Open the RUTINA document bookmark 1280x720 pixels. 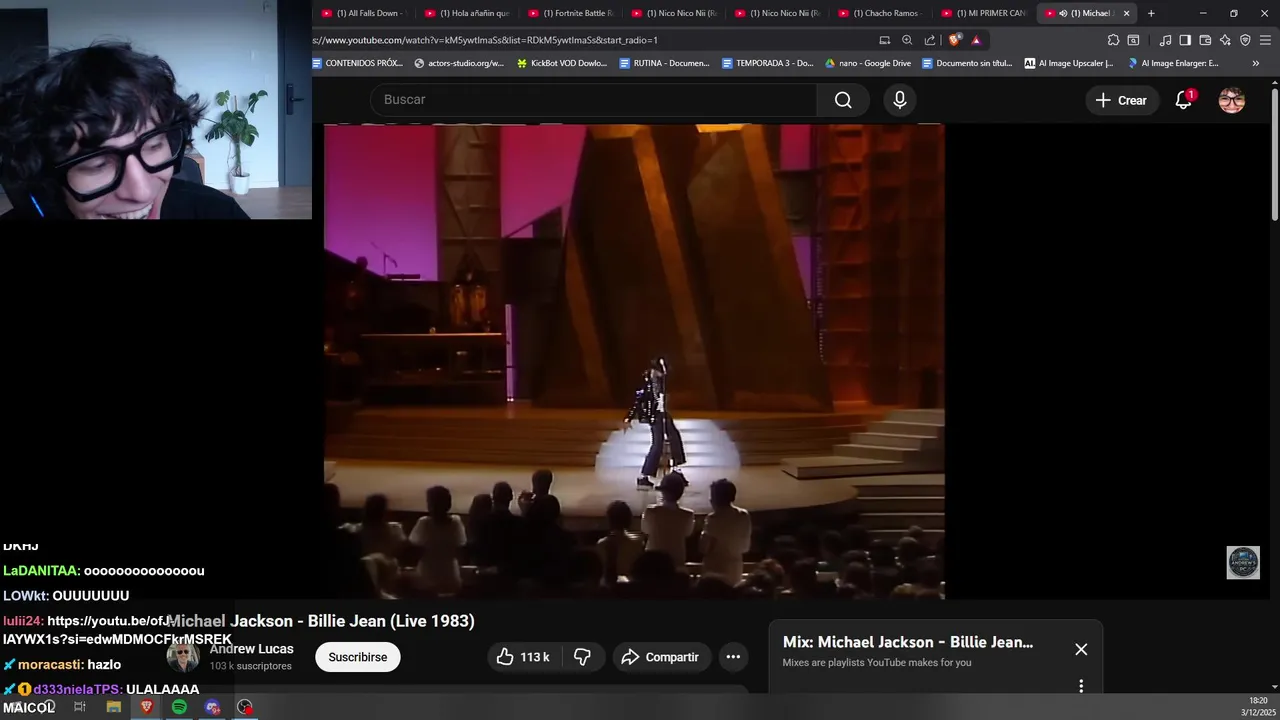(664, 63)
